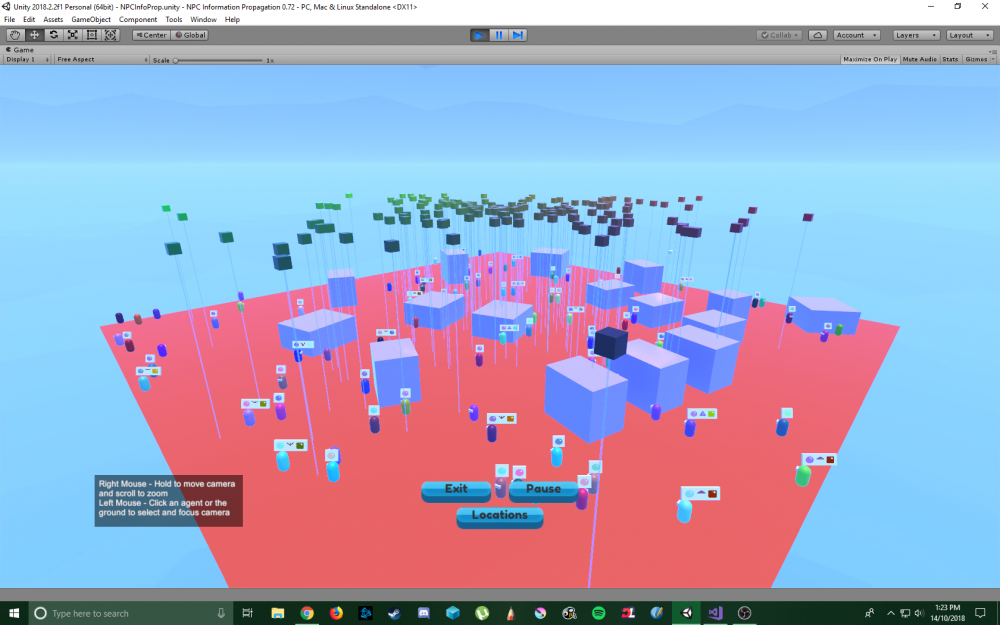Select the Hand tool in the toolbar
Image resolution: width=1000 pixels, height=625 pixels.
15,35
